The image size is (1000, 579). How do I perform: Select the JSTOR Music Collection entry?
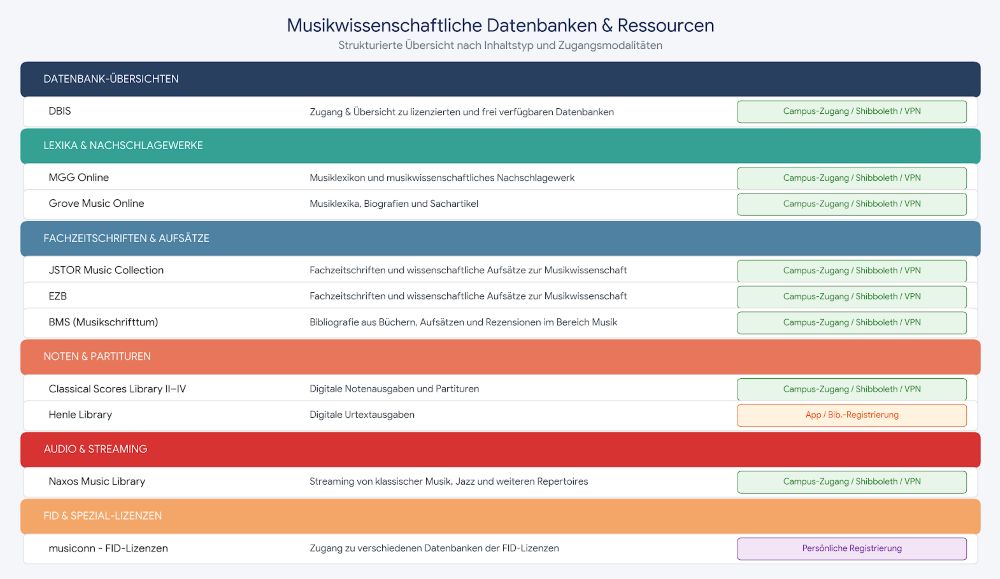(x=106, y=270)
